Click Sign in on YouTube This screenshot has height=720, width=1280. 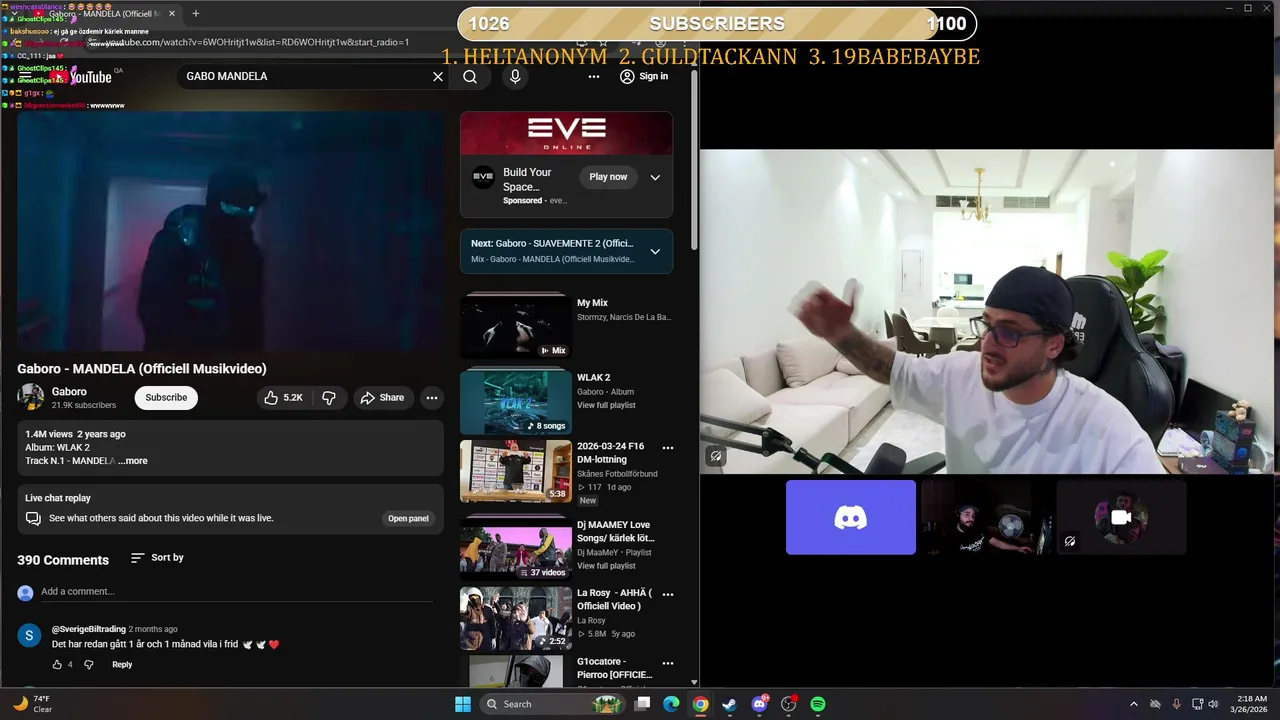[644, 76]
